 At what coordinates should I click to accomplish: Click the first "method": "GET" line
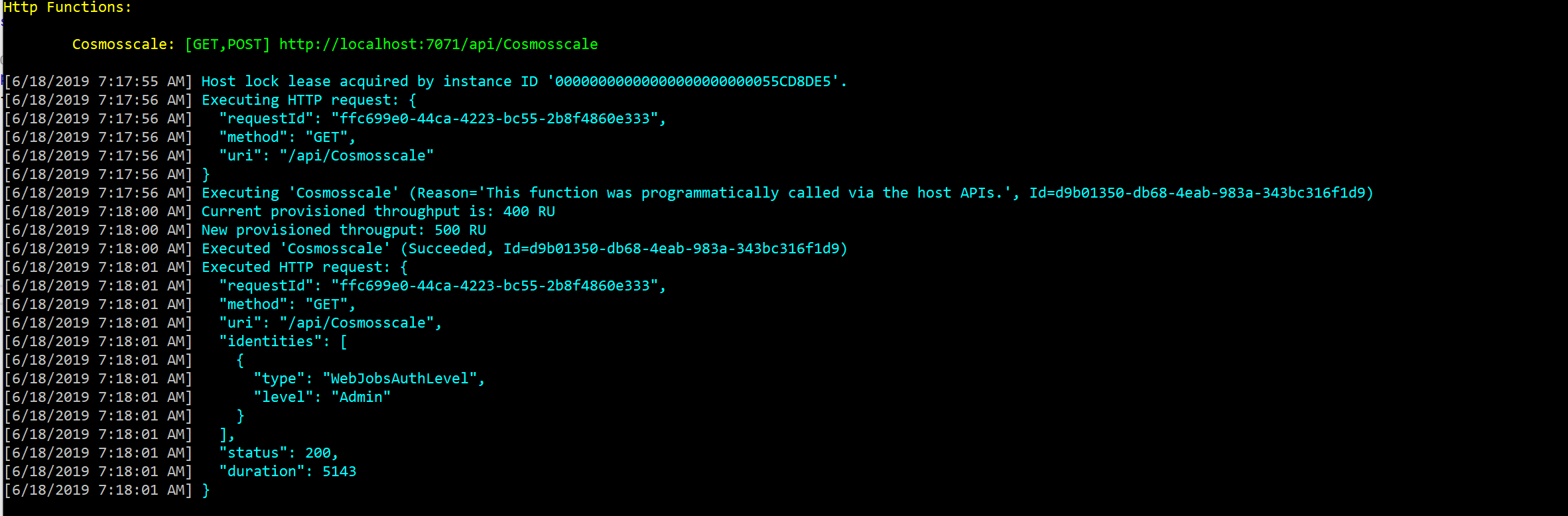[288, 137]
